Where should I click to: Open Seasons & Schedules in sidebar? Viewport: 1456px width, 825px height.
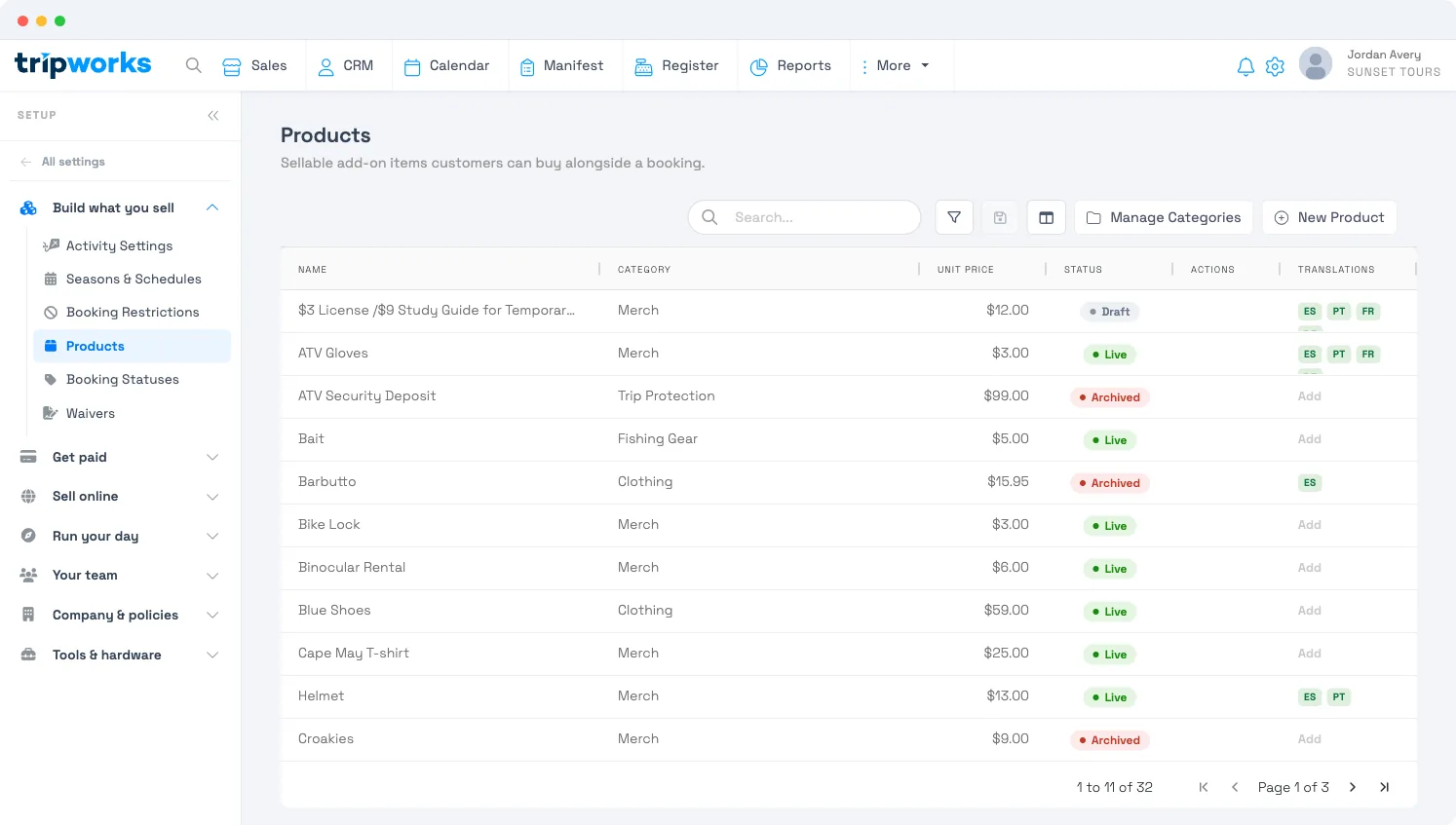[x=132, y=279]
